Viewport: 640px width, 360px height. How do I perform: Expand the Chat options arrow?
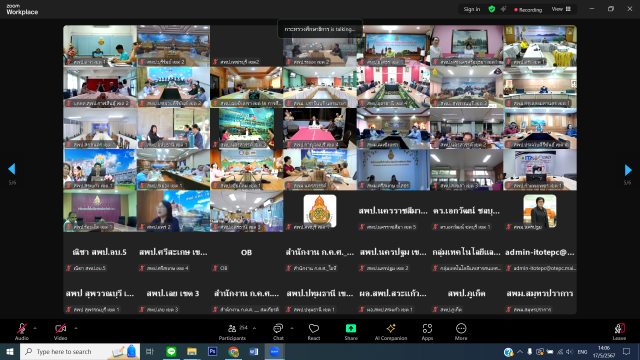coord(292,328)
